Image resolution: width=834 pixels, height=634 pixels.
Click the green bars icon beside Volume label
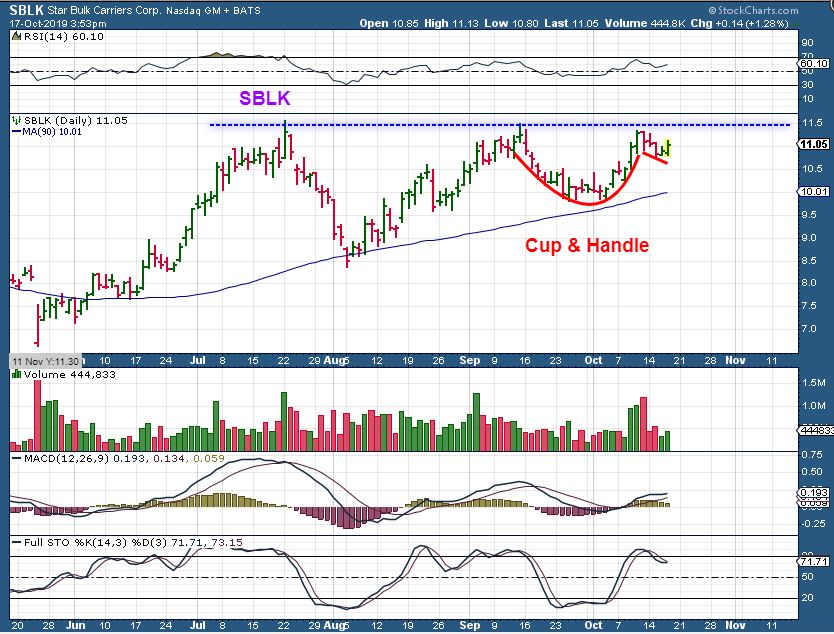click(16, 374)
